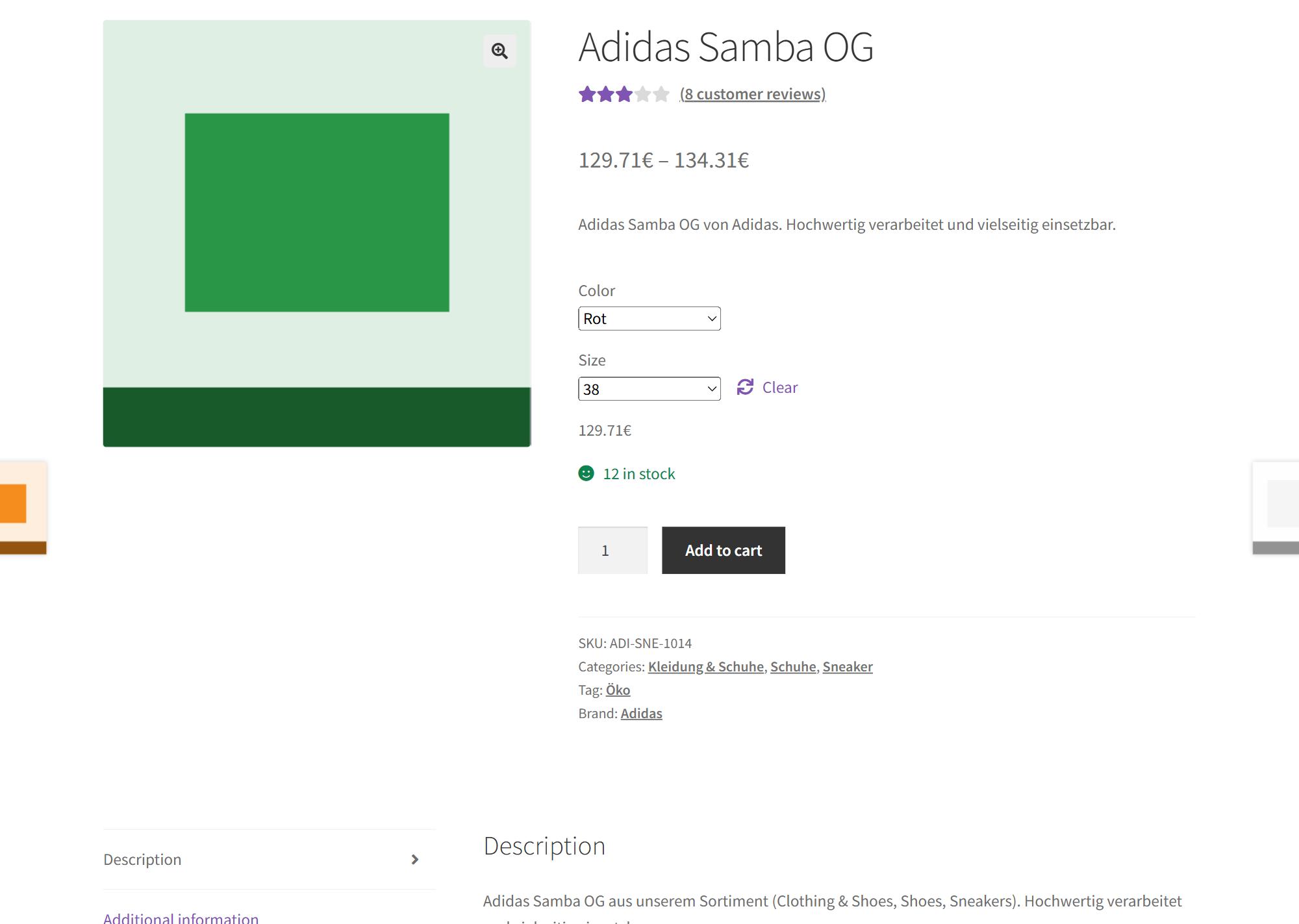This screenshot has width=1299, height=924.
Task: Click the Color field label
Action: click(596, 291)
